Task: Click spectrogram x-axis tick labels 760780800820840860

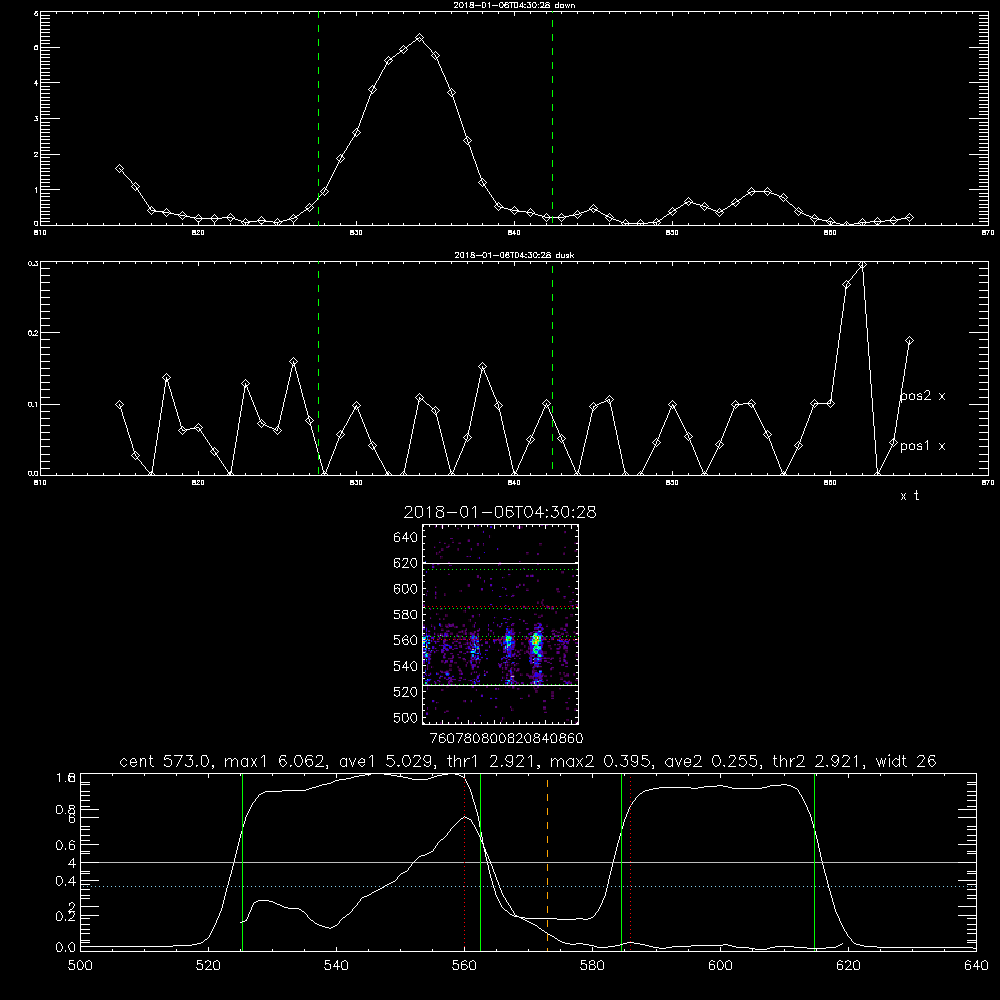Action: [506, 738]
